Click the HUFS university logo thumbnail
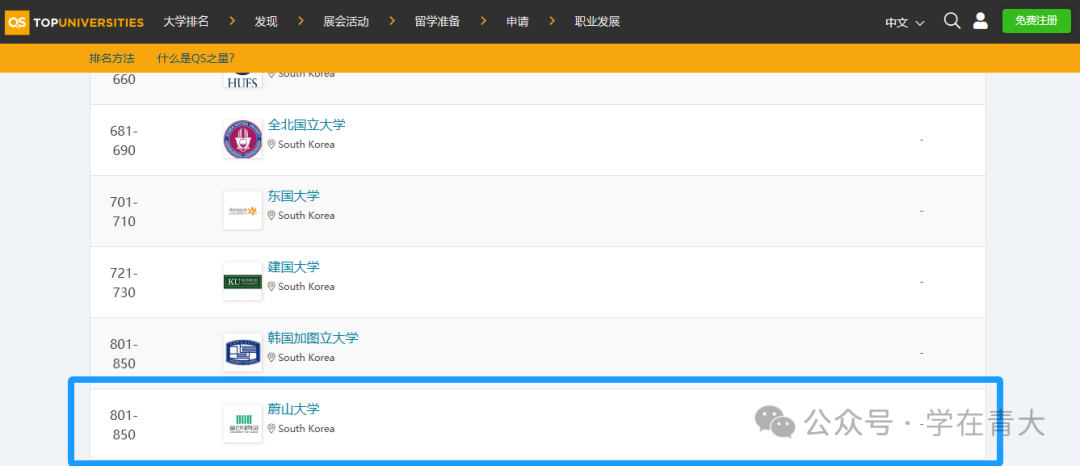The height and width of the screenshot is (466, 1080). pos(242,80)
